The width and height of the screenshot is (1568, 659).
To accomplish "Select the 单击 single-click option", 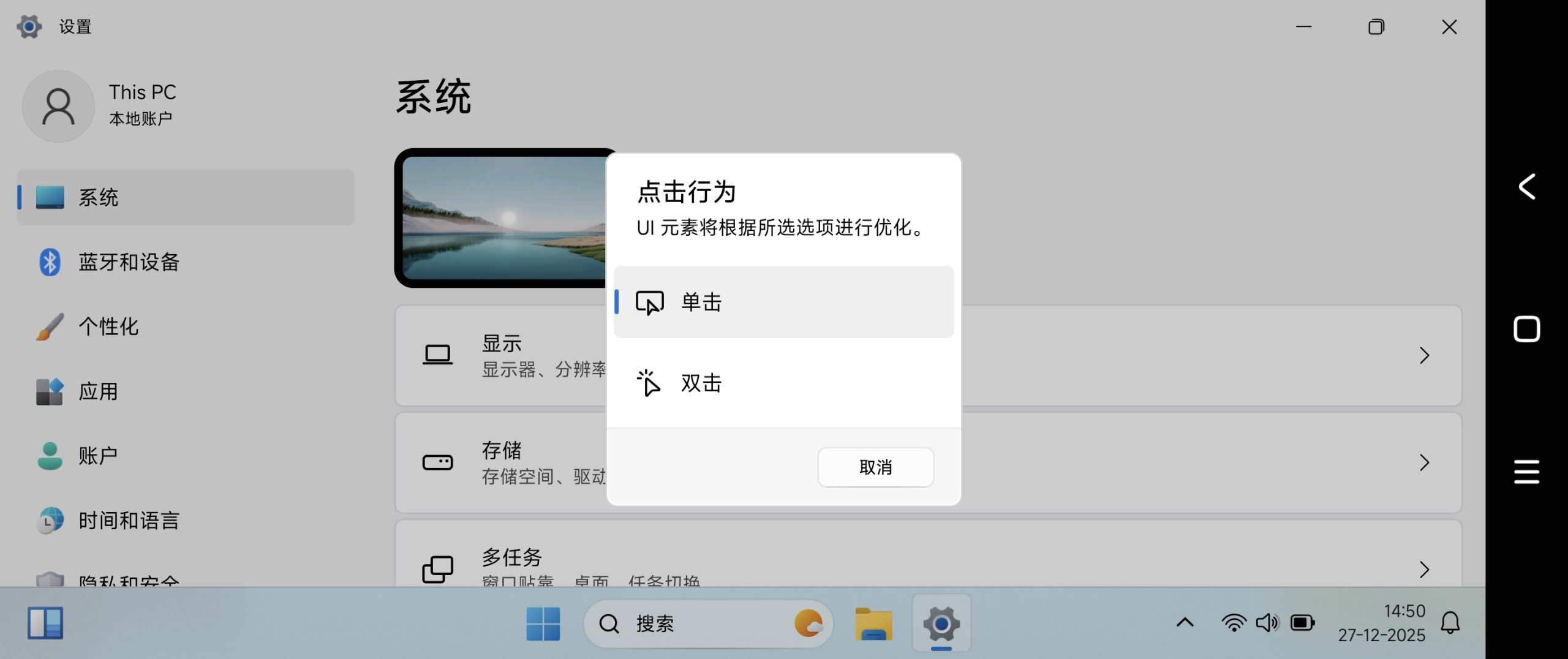I will coord(783,301).
